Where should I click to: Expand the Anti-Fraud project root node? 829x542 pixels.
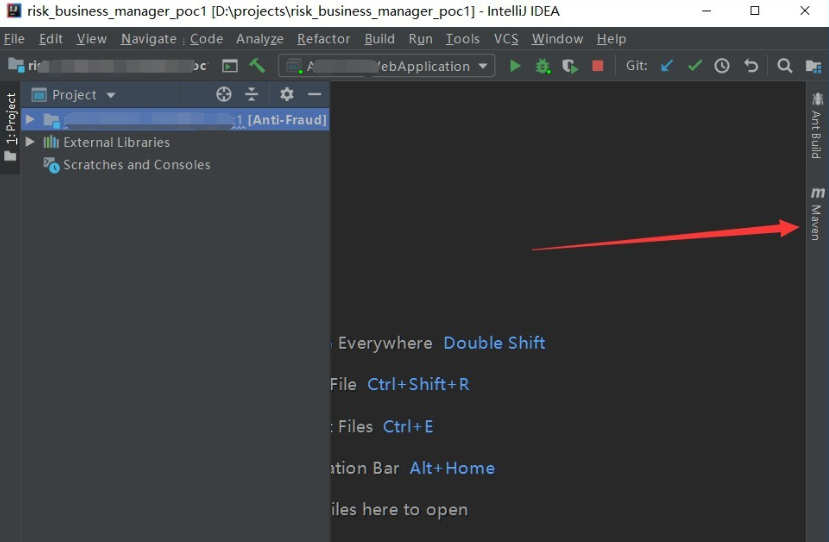[30, 120]
